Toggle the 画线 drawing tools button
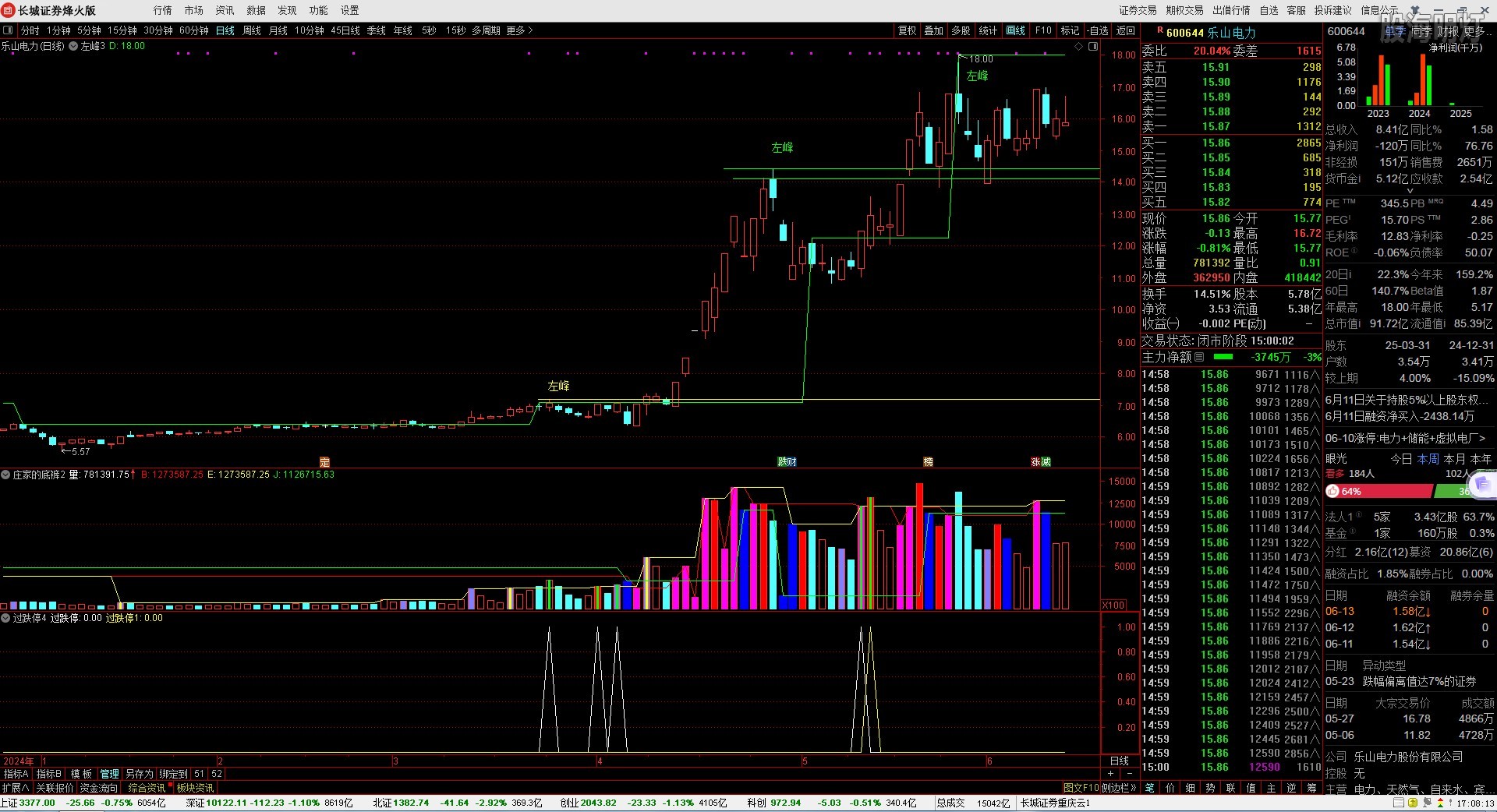1497x812 pixels. click(x=1016, y=30)
